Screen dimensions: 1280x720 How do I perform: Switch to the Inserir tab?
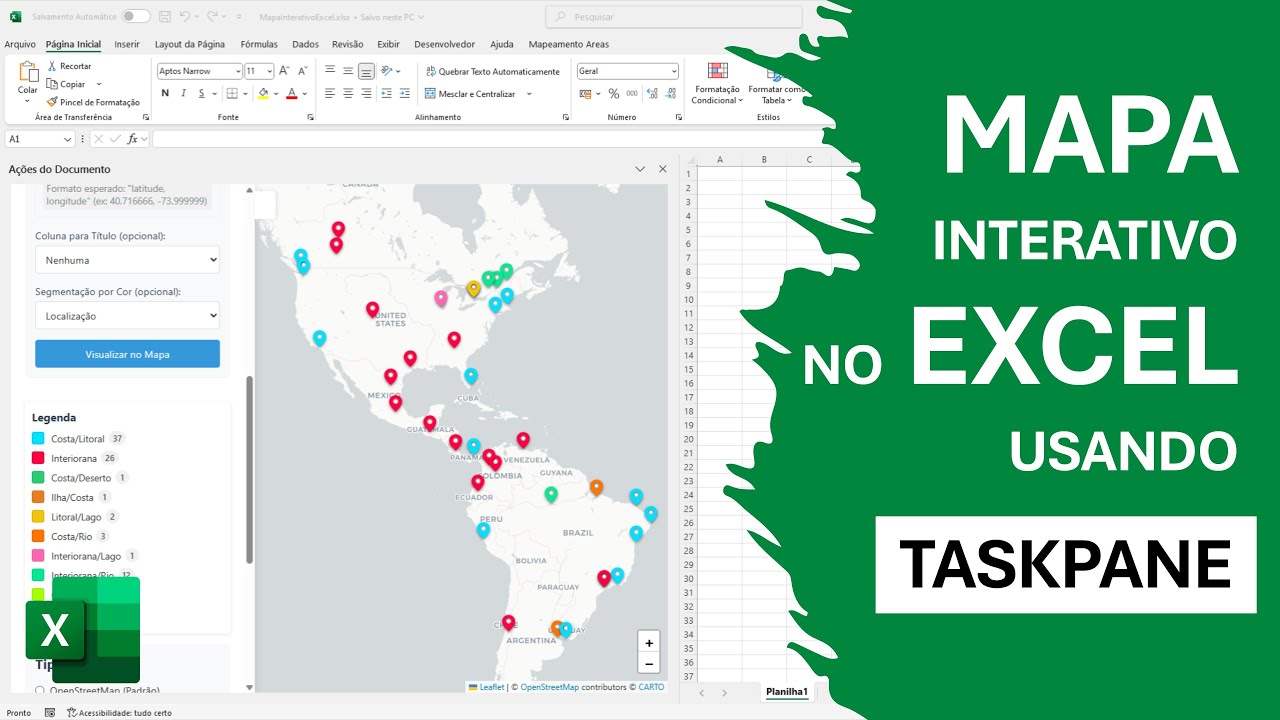(127, 44)
